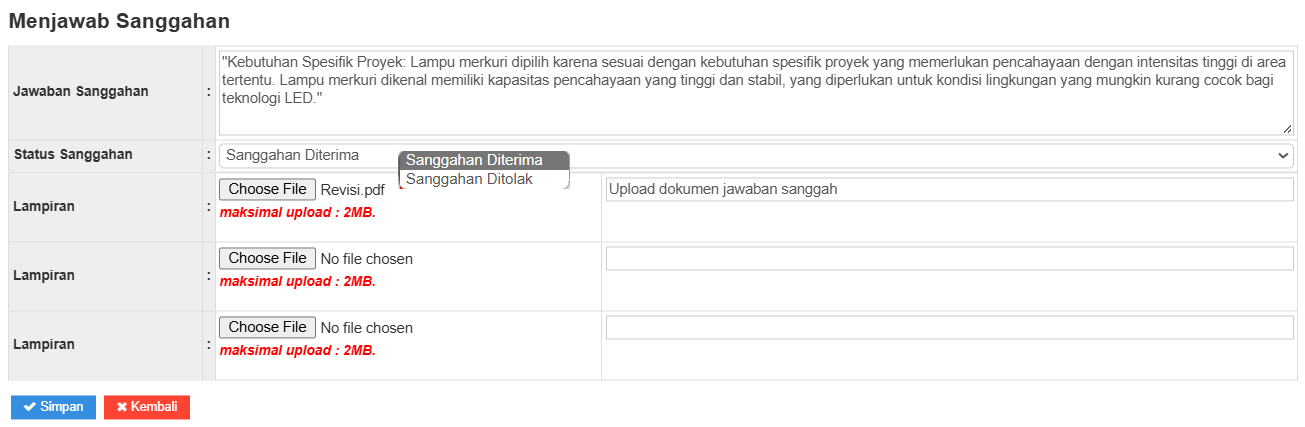Screen dimensions: 1305x427
Task: Click Choose File in second Lampiran row
Action: click(x=267, y=258)
